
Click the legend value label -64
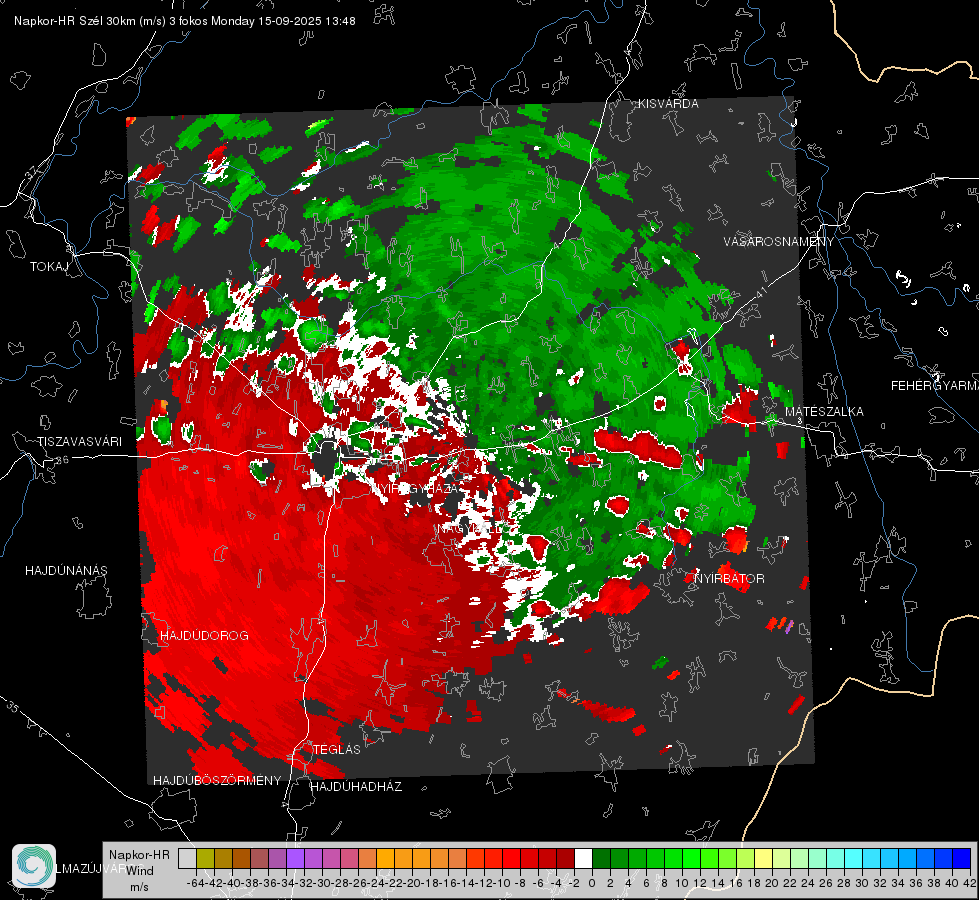coord(196,883)
